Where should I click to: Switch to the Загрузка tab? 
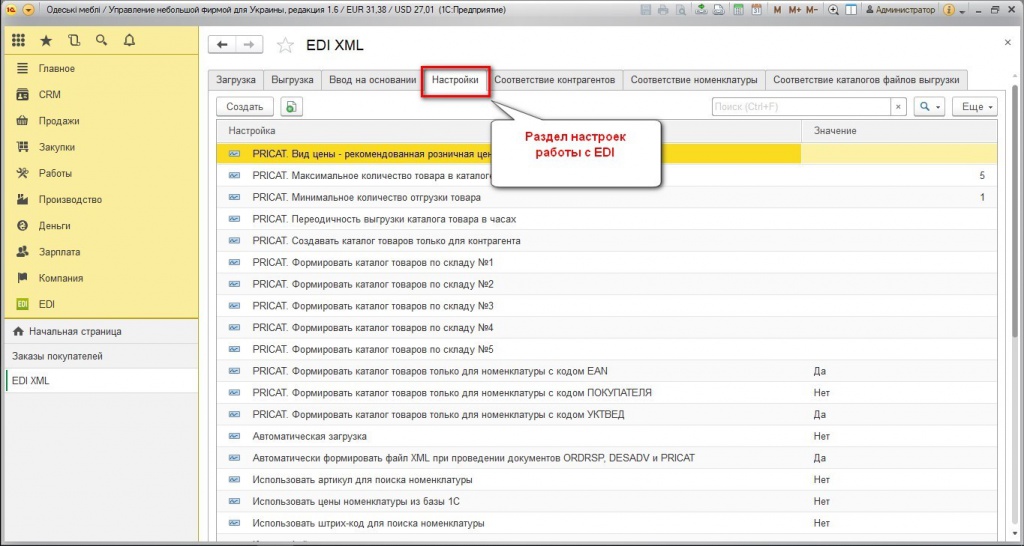[236, 80]
